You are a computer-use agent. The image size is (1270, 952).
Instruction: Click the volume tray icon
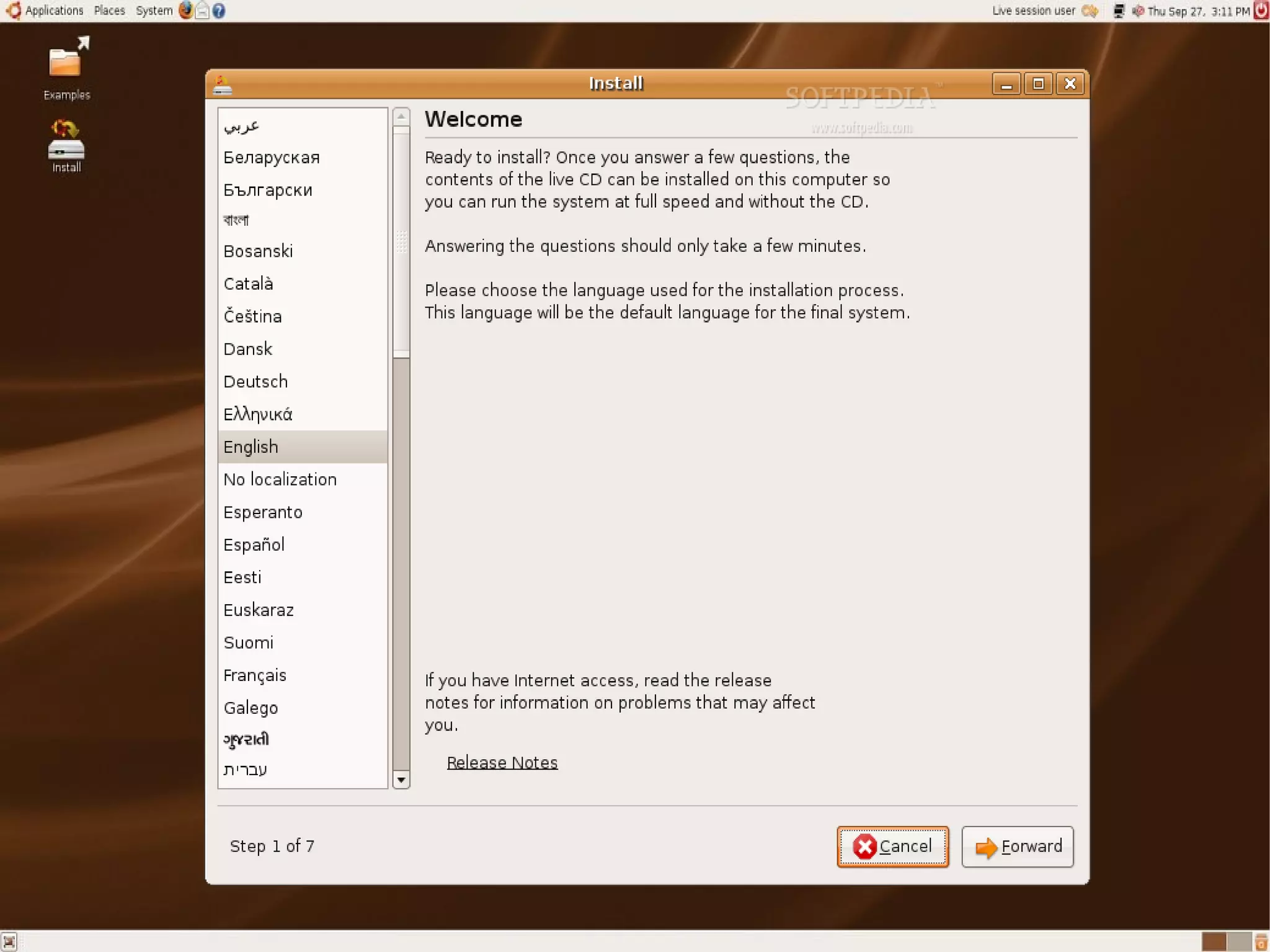pyautogui.click(x=1138, y=11)
